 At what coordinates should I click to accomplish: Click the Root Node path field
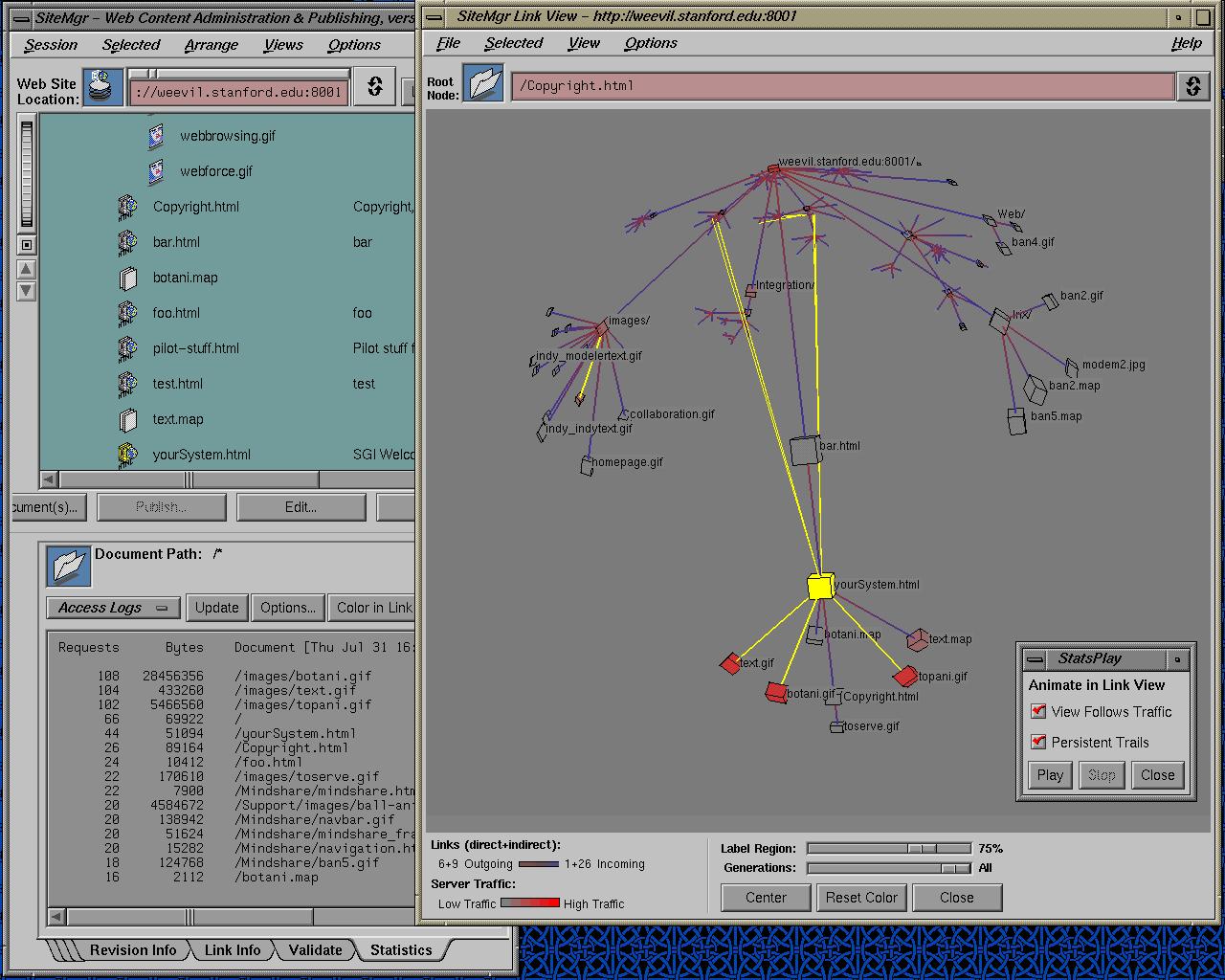point(842,85)
